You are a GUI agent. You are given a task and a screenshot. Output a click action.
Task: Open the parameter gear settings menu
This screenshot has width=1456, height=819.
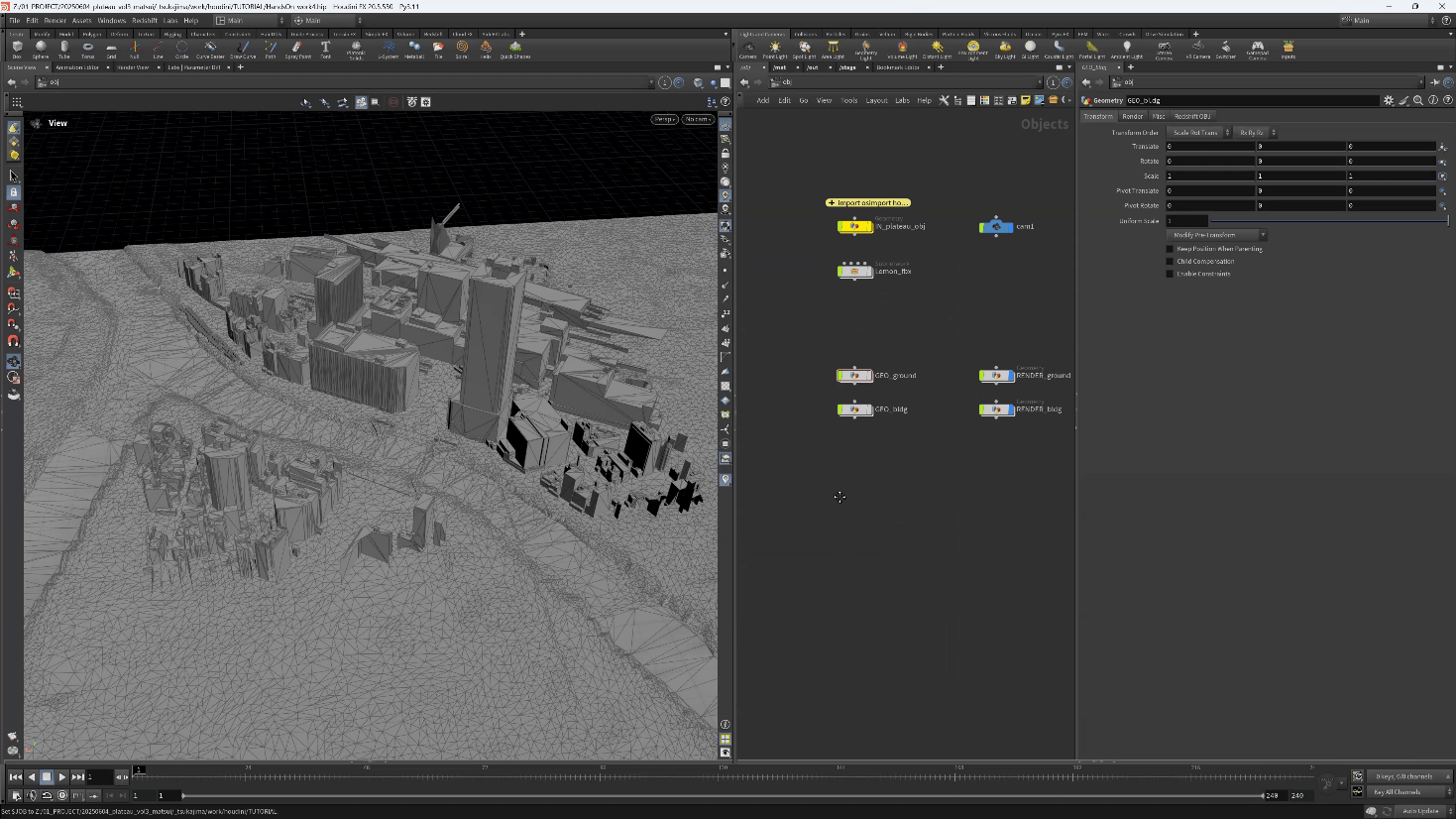click(1389, 100)
